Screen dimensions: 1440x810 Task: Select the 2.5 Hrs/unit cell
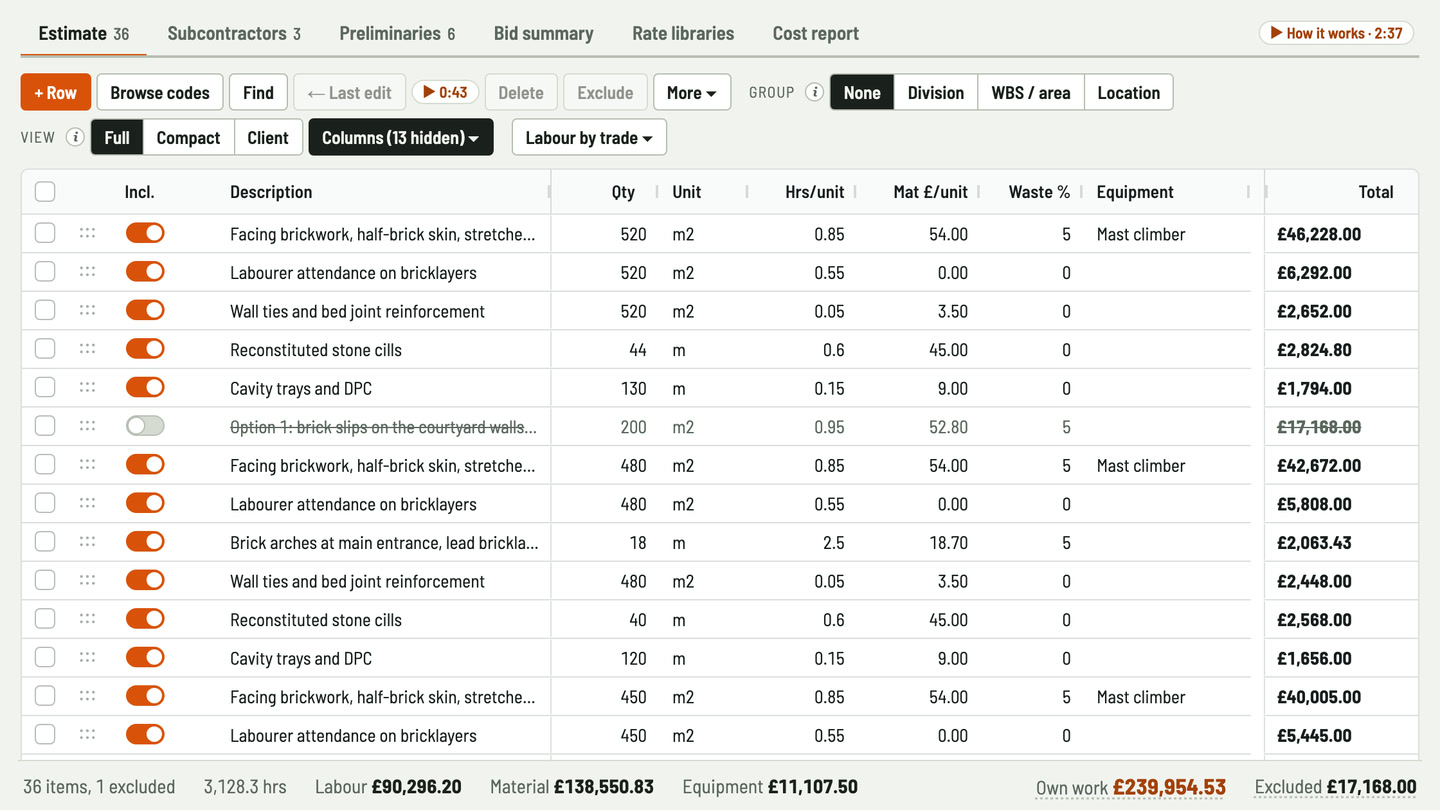coord(833,542)
